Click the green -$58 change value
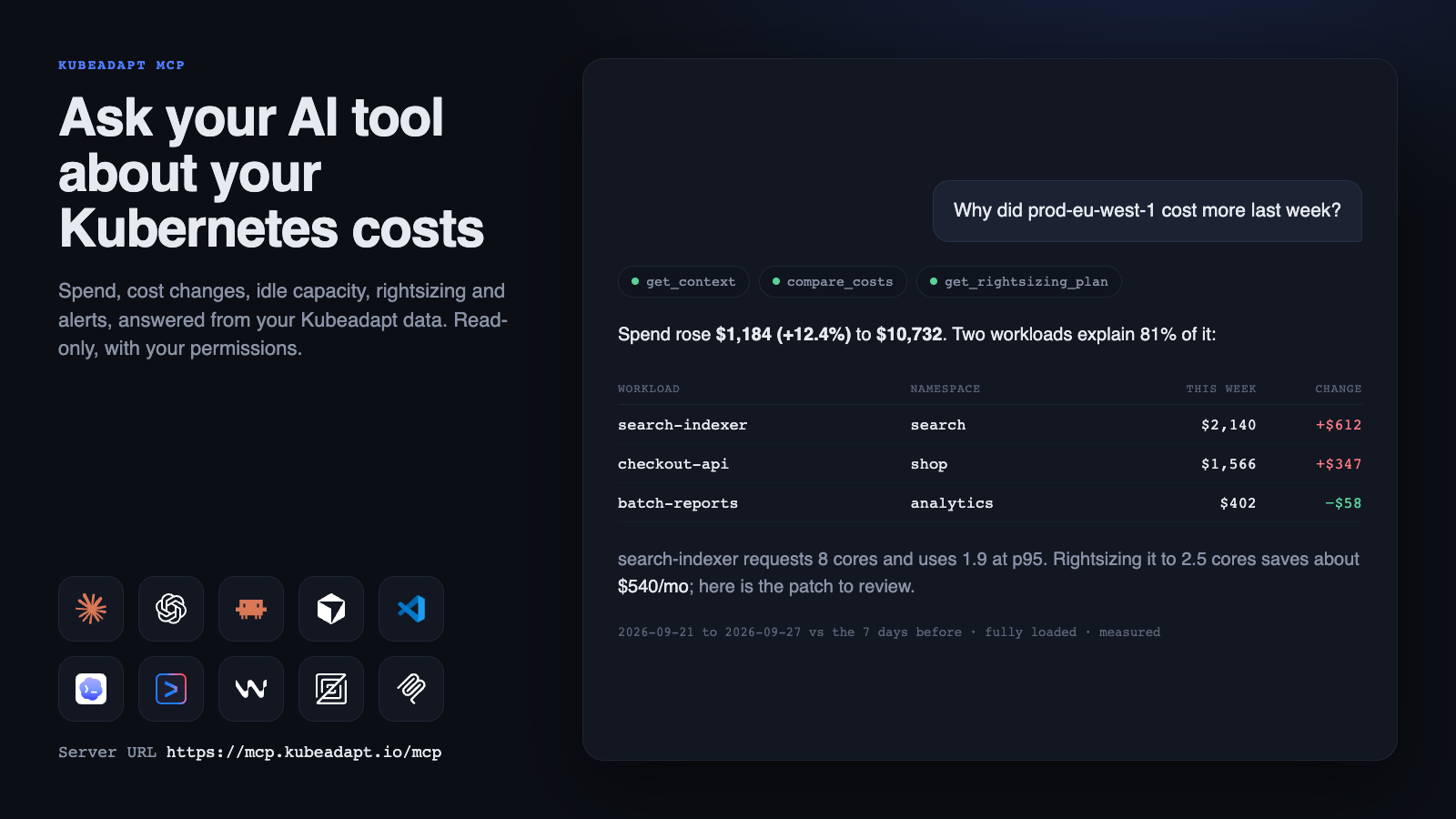This screenshot has height=819, width=1456. (x=1343, y=503)
